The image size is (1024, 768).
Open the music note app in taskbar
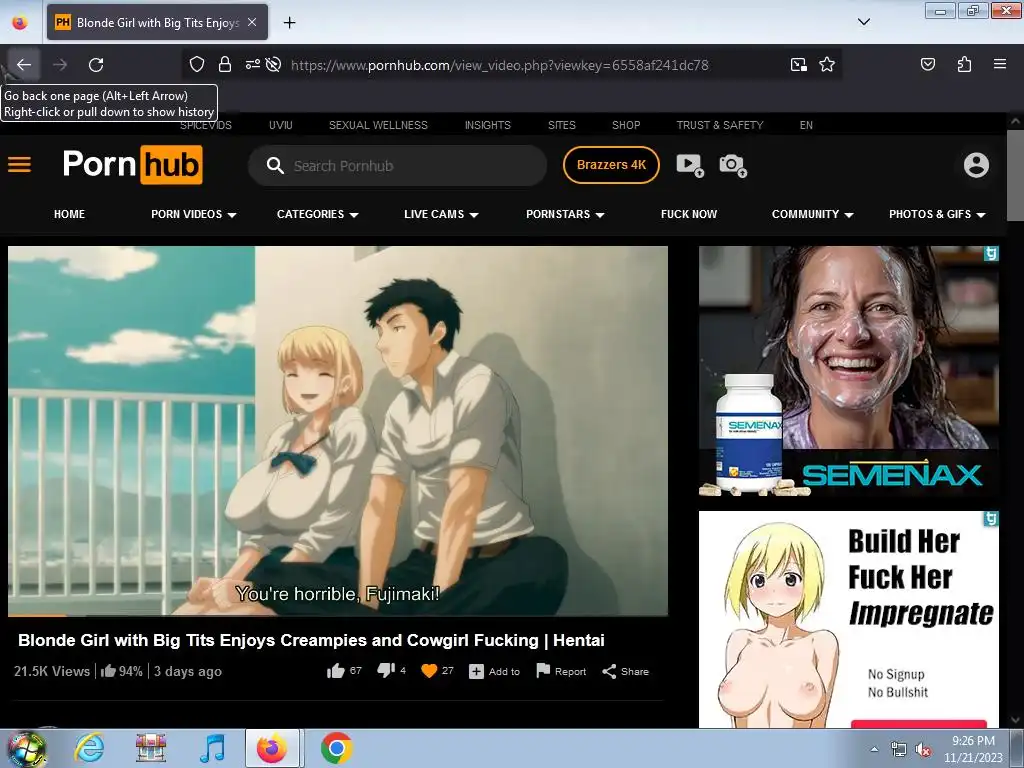212,748
